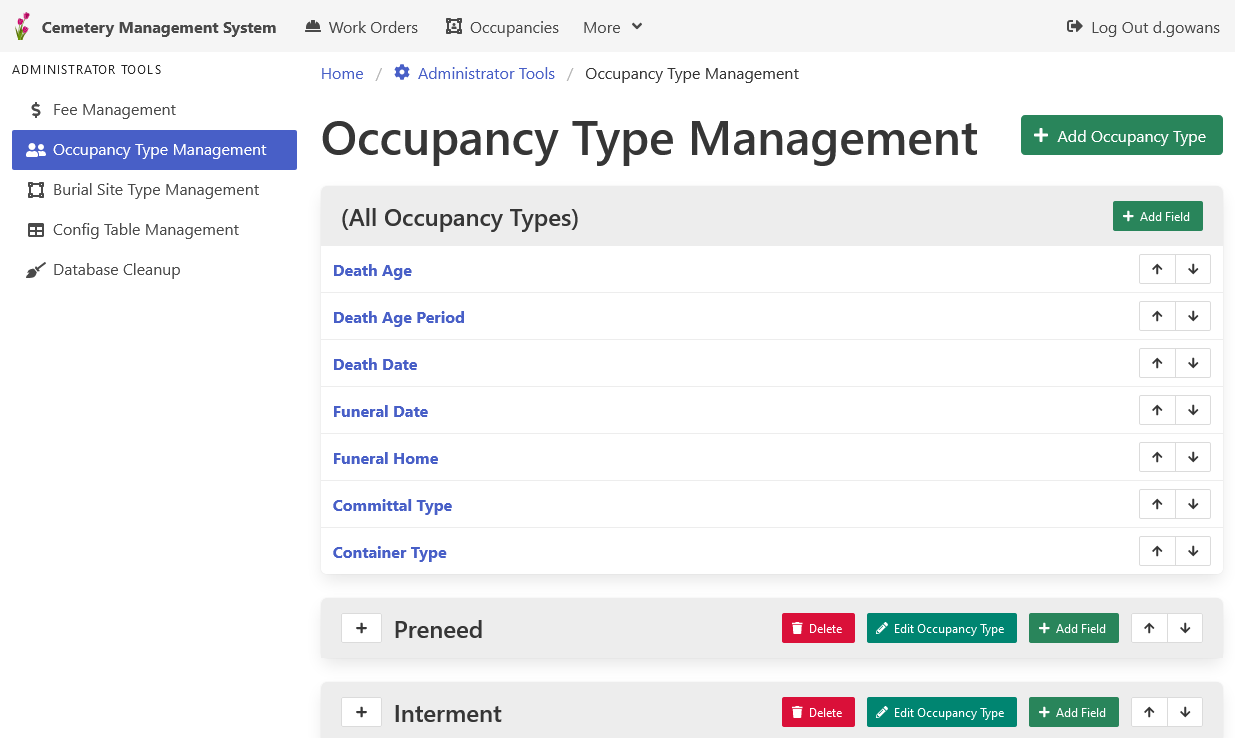The image size is (1235, 738).
Task: Click the Cemetery Management System flower logo
Action: point(22,27)
